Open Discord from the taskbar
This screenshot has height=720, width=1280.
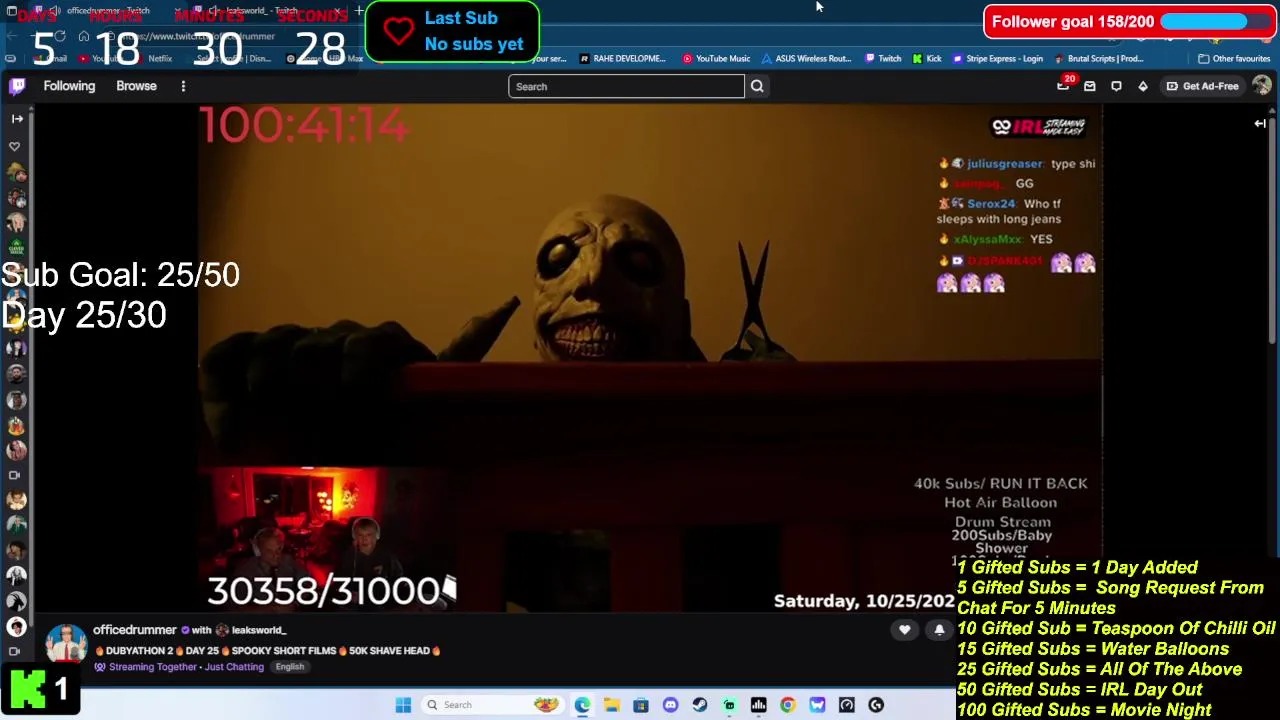click(670, 705)
